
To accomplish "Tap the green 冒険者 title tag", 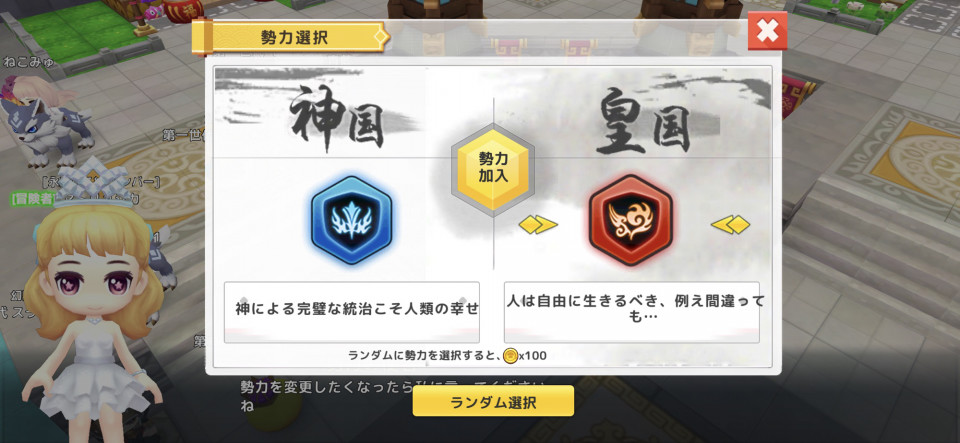I will [x=32, y=197].
